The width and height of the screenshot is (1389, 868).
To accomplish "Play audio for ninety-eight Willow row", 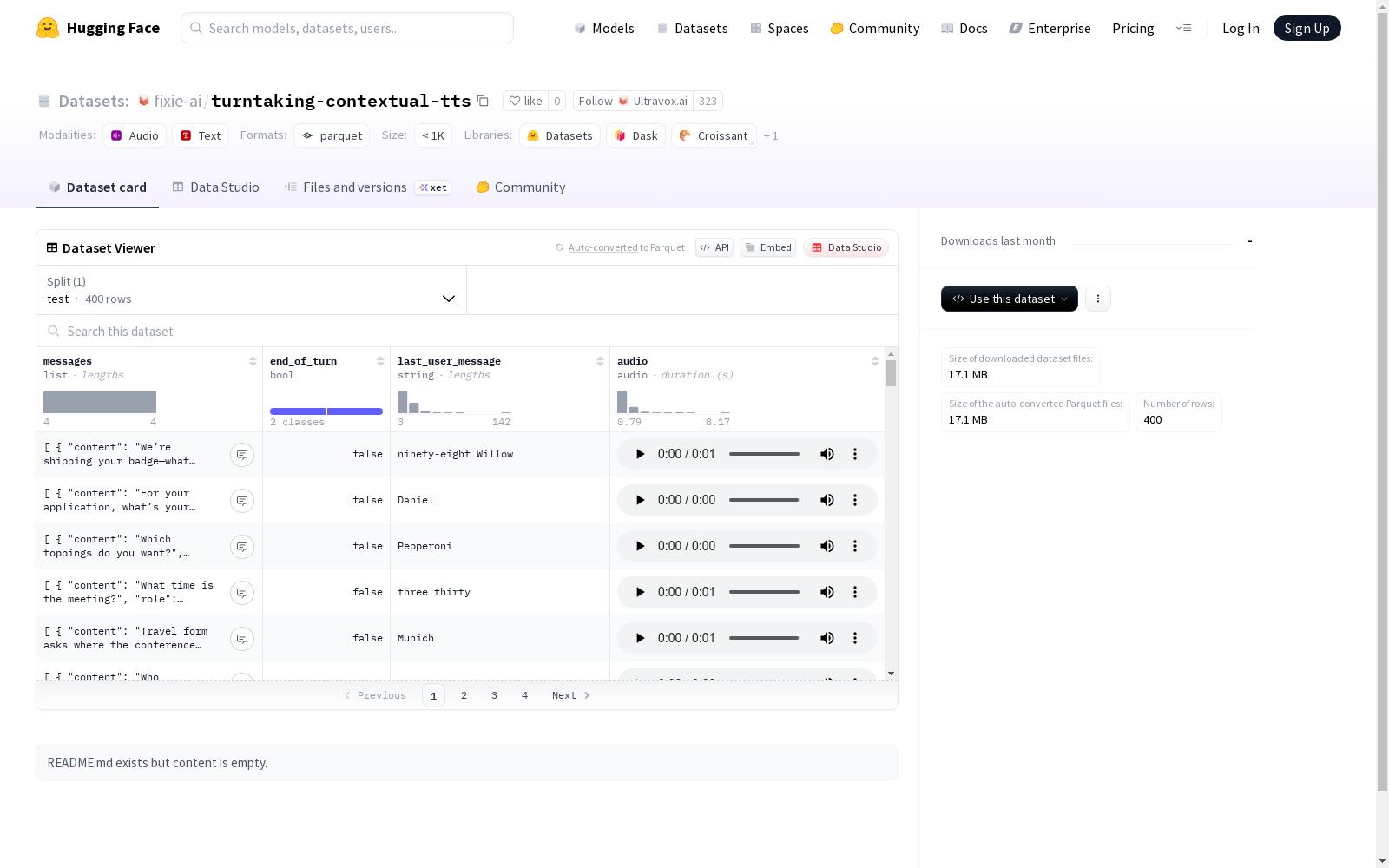I will click(640, 454).
